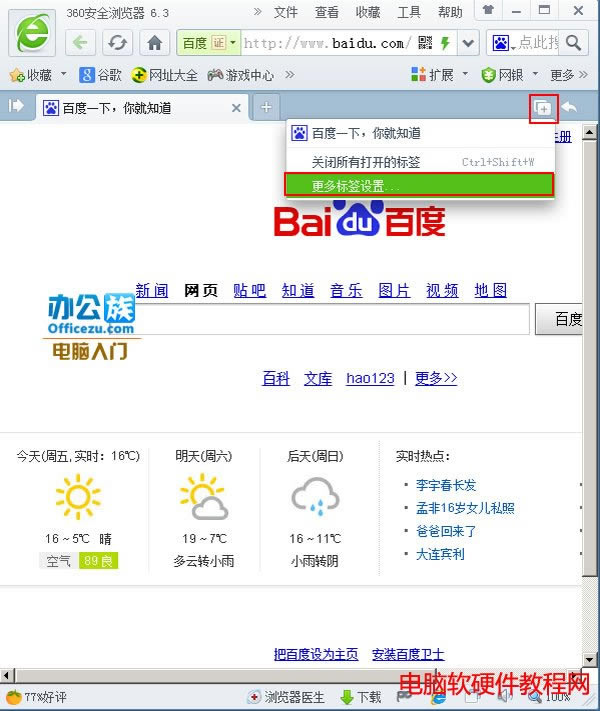Viewport: 600px width, 711px height.
Task: Toggle the sidebar panel icon left of tabs
Action: pyautogui.click(x=16, y=106)
